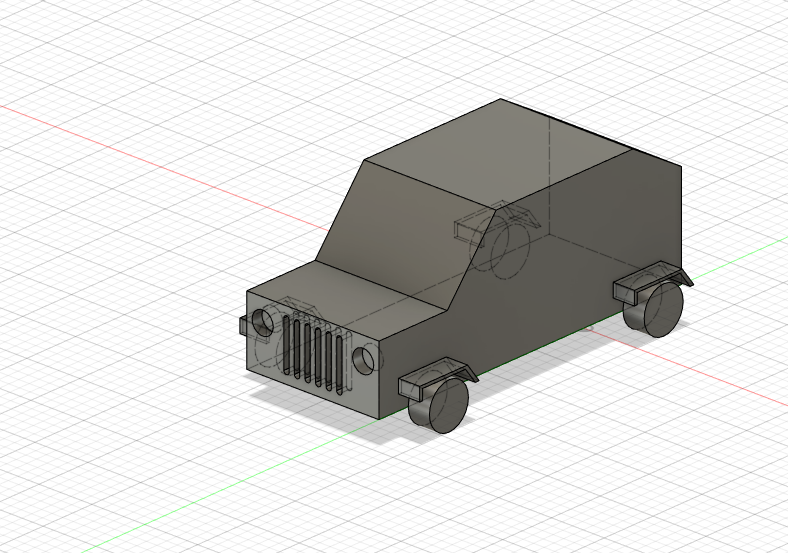Select the fender above the near front wheel
The height and width of the screenshot is (553, 788).
click(x=437, y=376)
